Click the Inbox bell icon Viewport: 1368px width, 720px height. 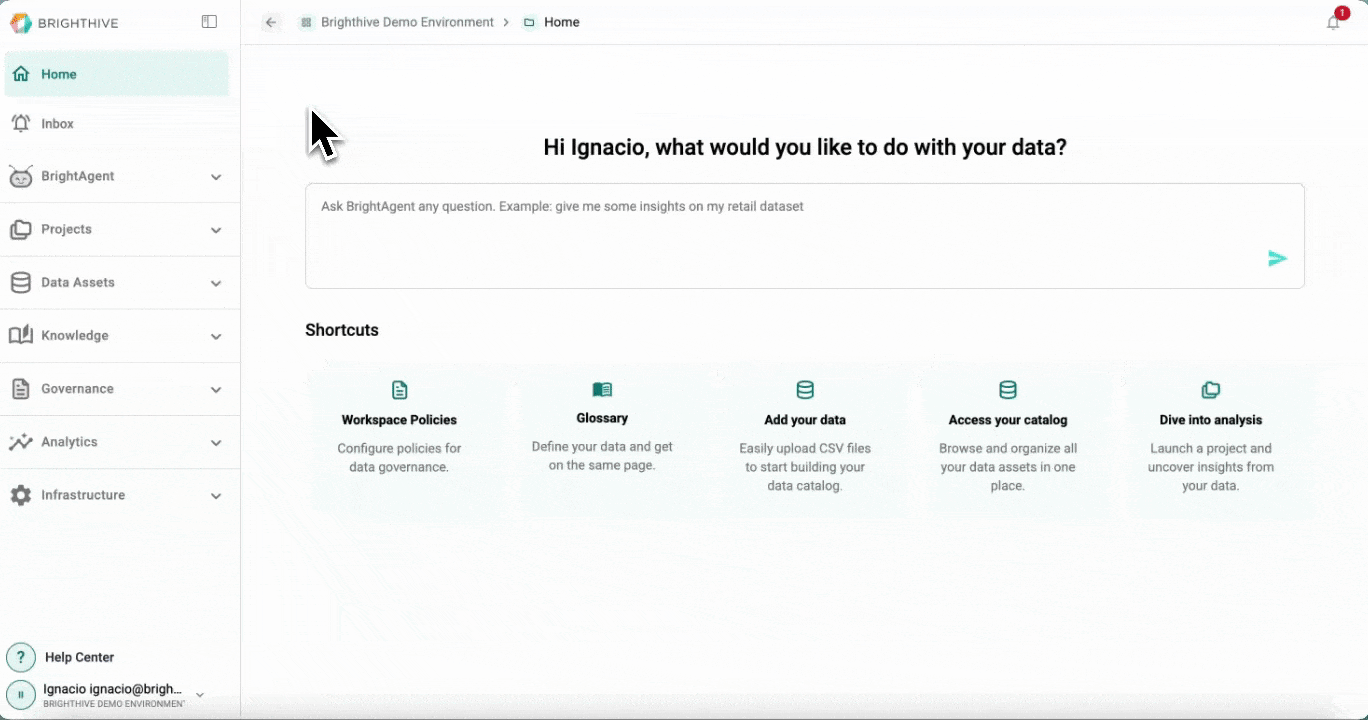coord(21,123)
